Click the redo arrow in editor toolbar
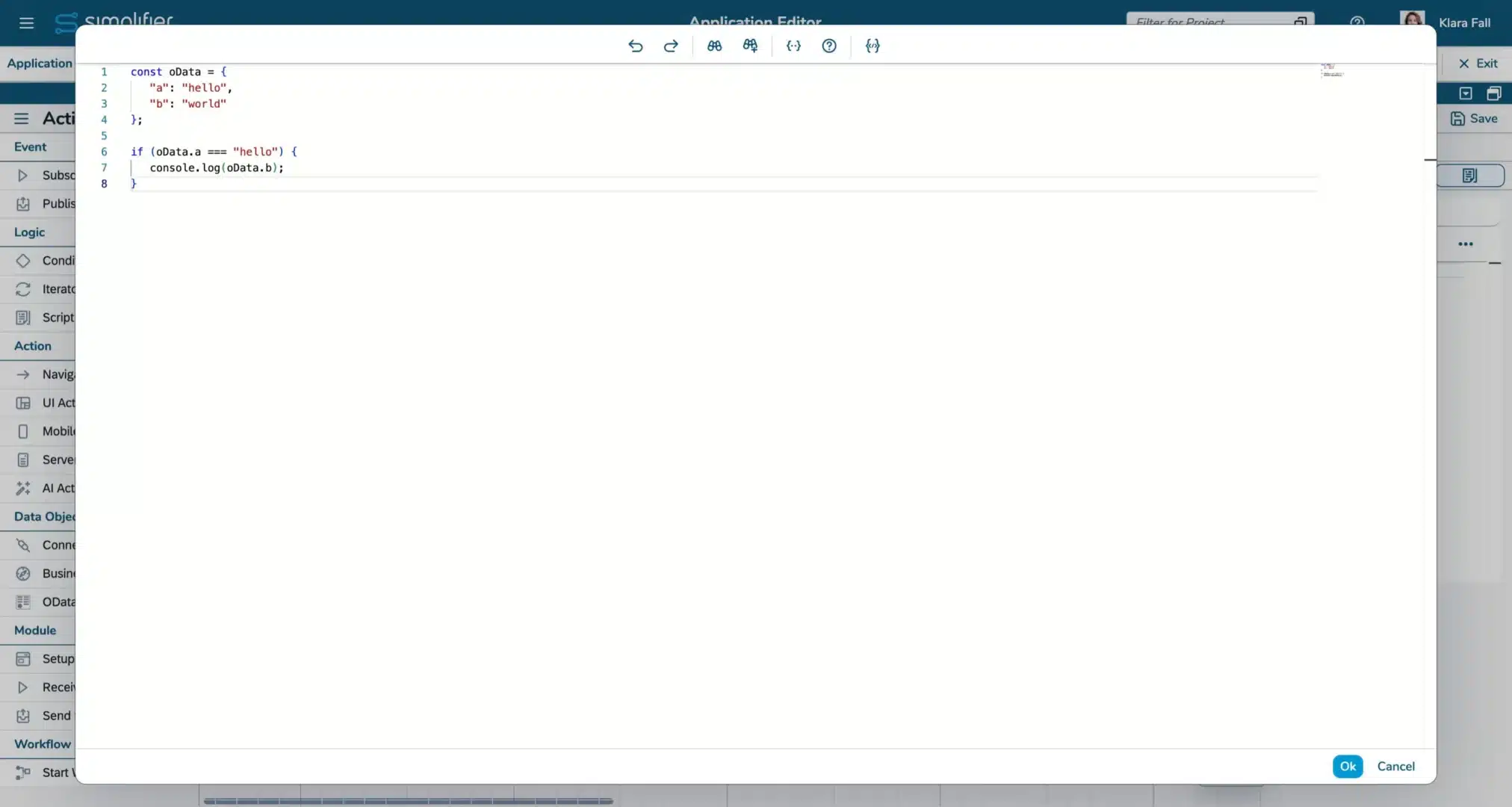 (x=671, y=46)
